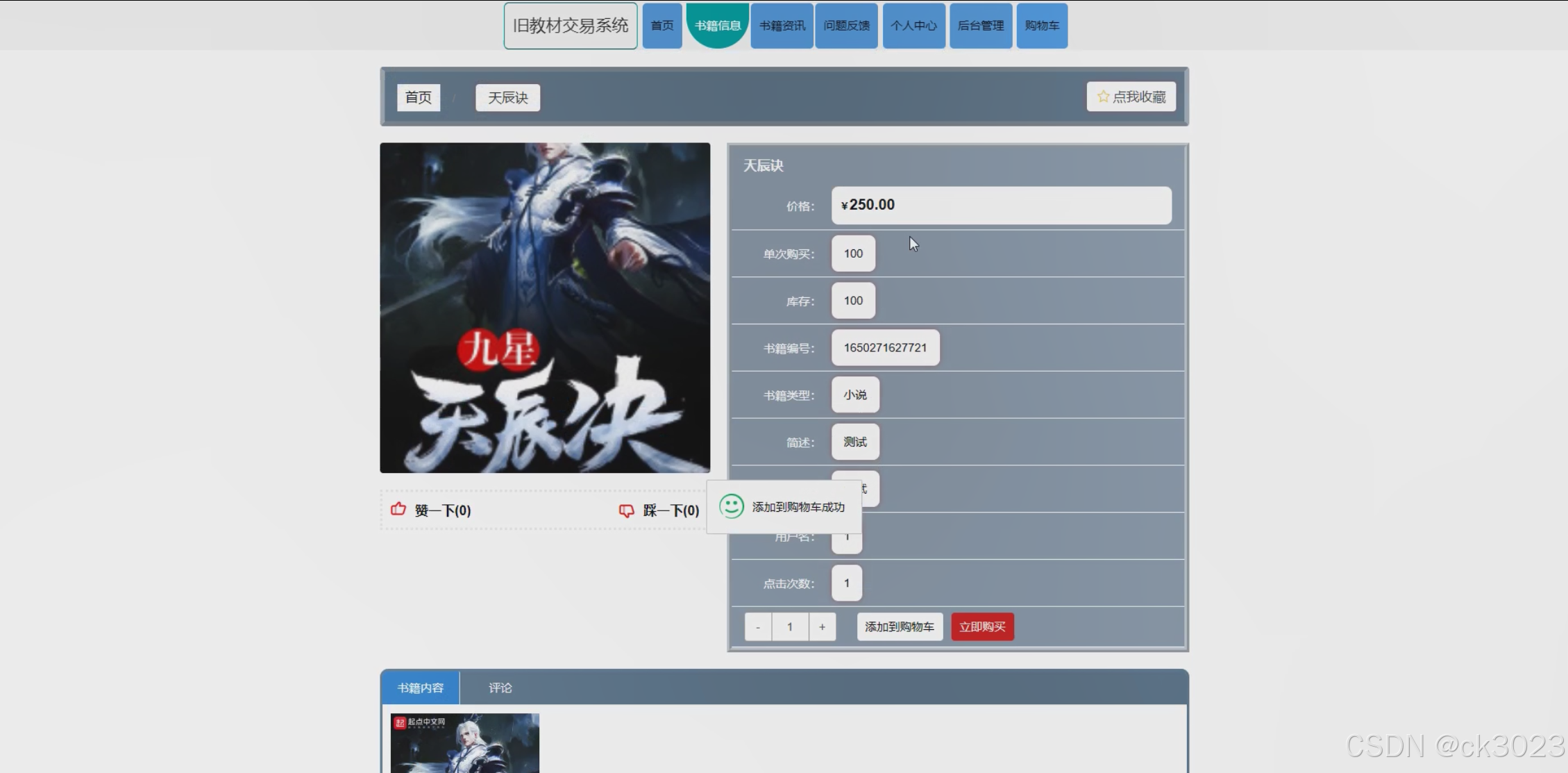The height and width of the screenshot is (773, 1568).
Task: Select the highlighted 书籍信息 nav item
Action: 717,26
